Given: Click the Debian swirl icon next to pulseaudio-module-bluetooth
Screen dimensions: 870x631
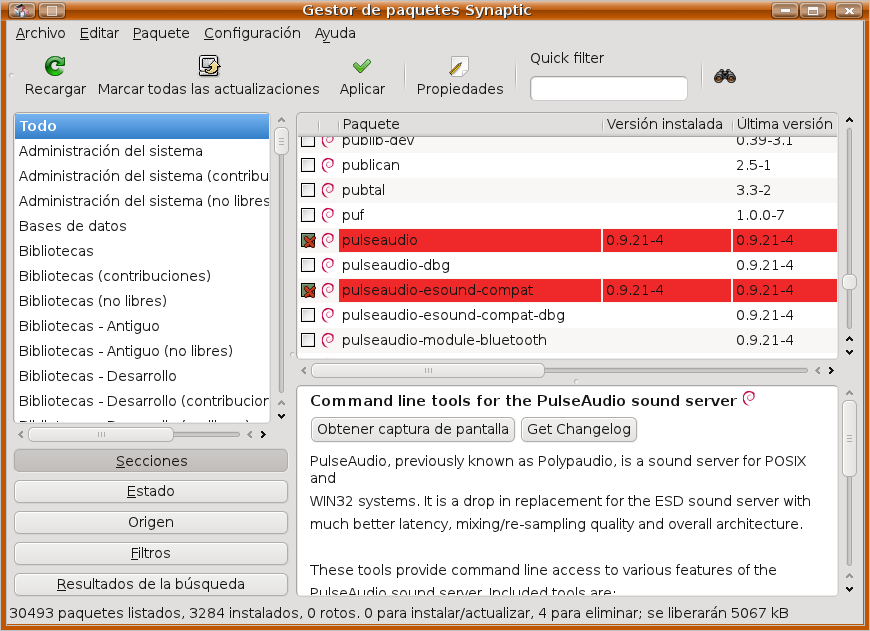Looking at the screenshot, I should 328,340.
